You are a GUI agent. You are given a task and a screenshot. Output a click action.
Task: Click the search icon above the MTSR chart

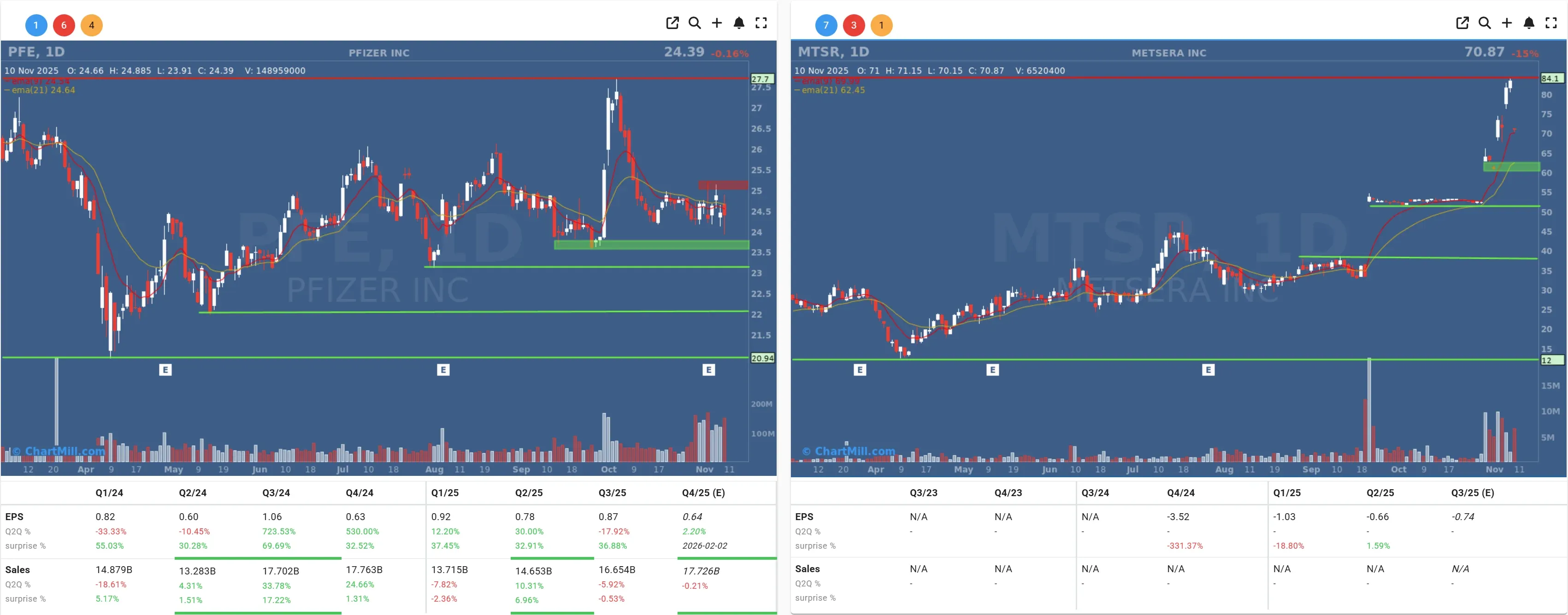pos(1485,23)
